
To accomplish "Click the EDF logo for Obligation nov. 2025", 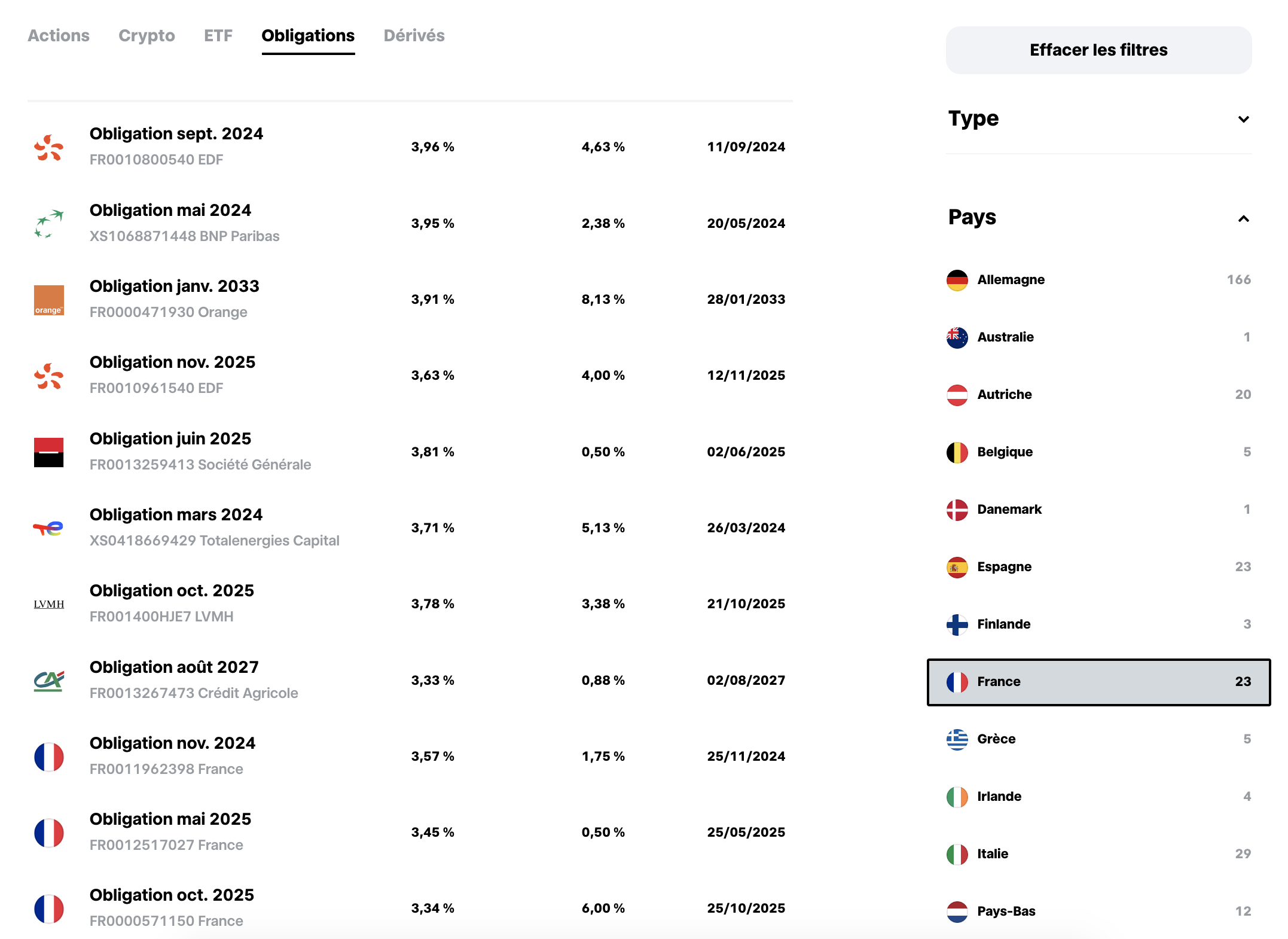I will 48,376.
